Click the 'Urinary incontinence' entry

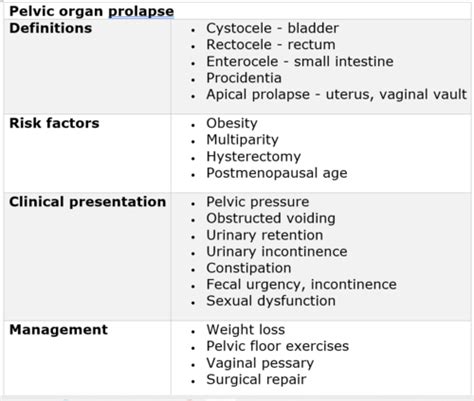[x=277, y=252]
